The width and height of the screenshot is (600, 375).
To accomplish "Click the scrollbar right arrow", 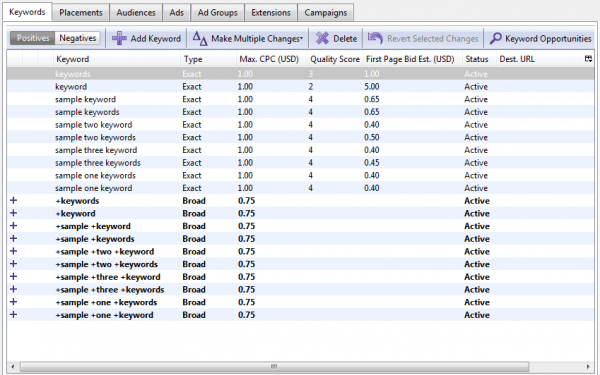I will [x=588, y=366].
